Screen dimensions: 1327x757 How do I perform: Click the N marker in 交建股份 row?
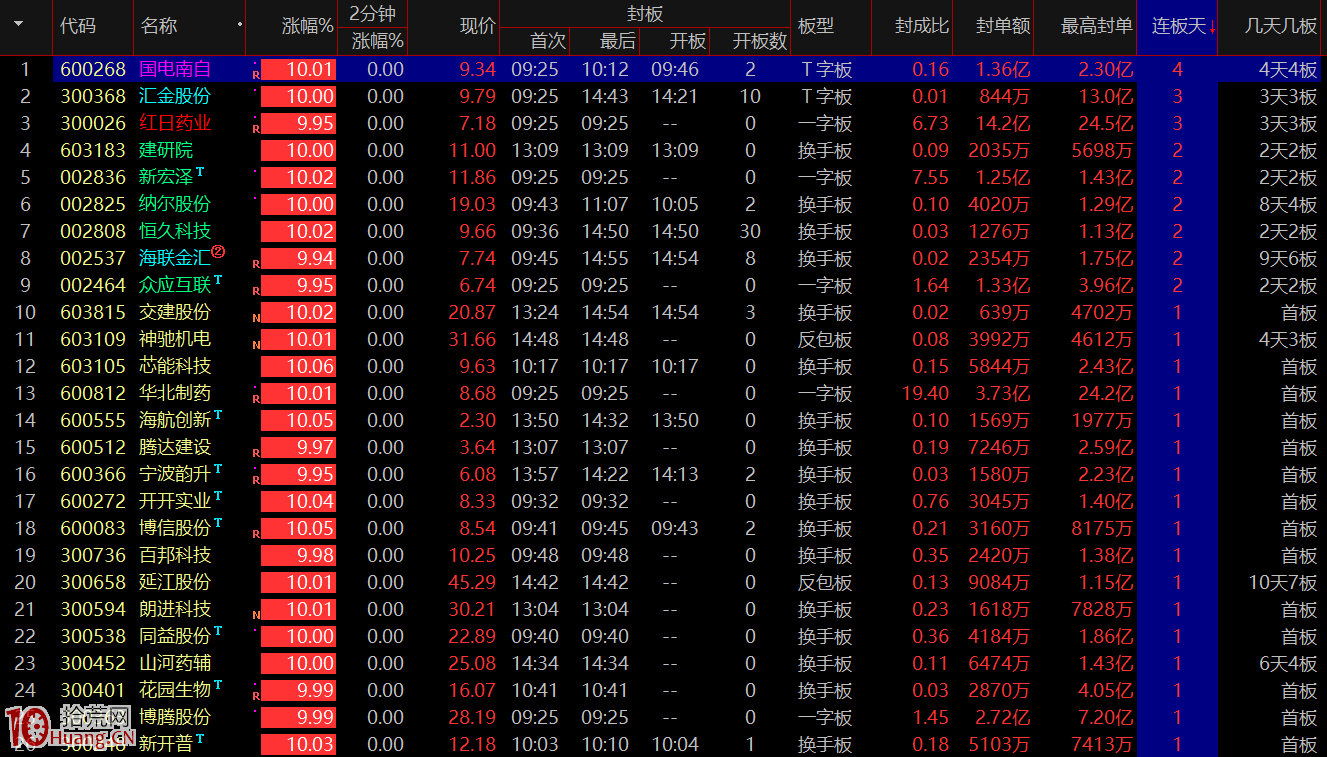[x=255, y=318]
